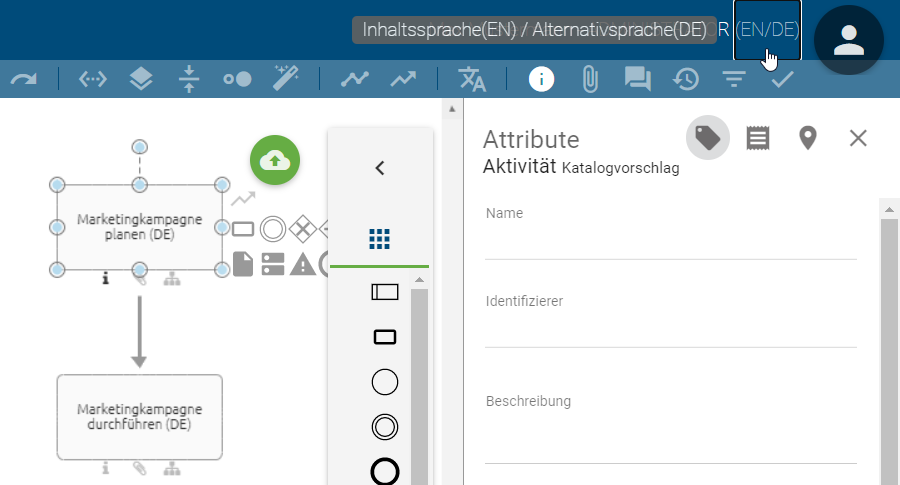Open the tag attributes tab
The image size is (900, 485).
point(708,138)
